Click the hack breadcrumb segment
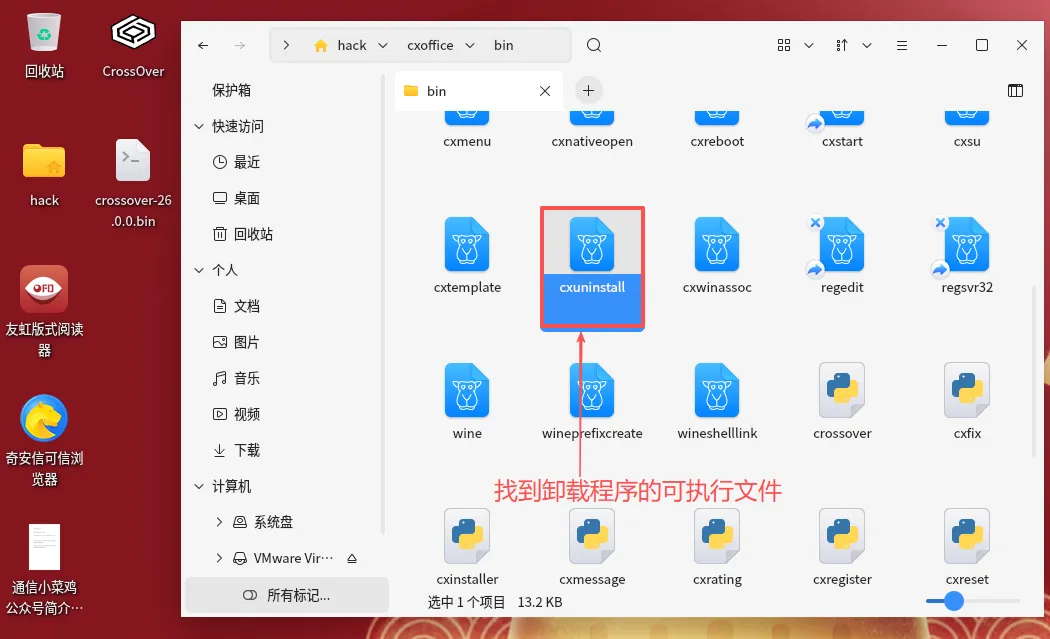This screenshot has height=639, width=1050. (x=352, y=45)
